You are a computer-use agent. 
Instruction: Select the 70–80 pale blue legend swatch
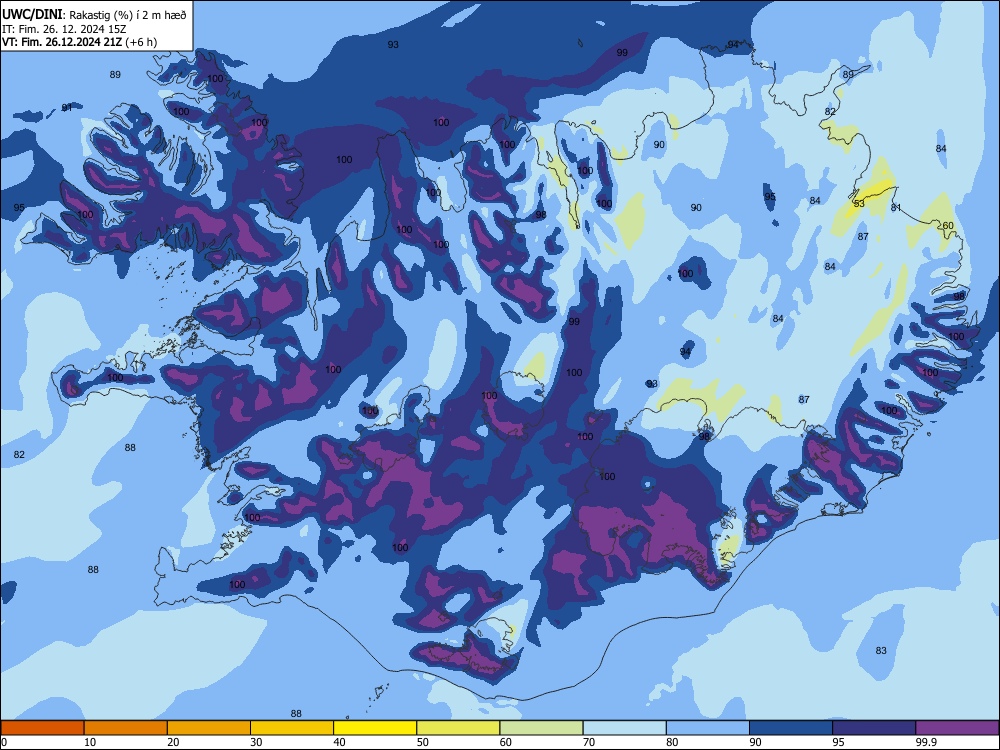click(x=625, y=728)
